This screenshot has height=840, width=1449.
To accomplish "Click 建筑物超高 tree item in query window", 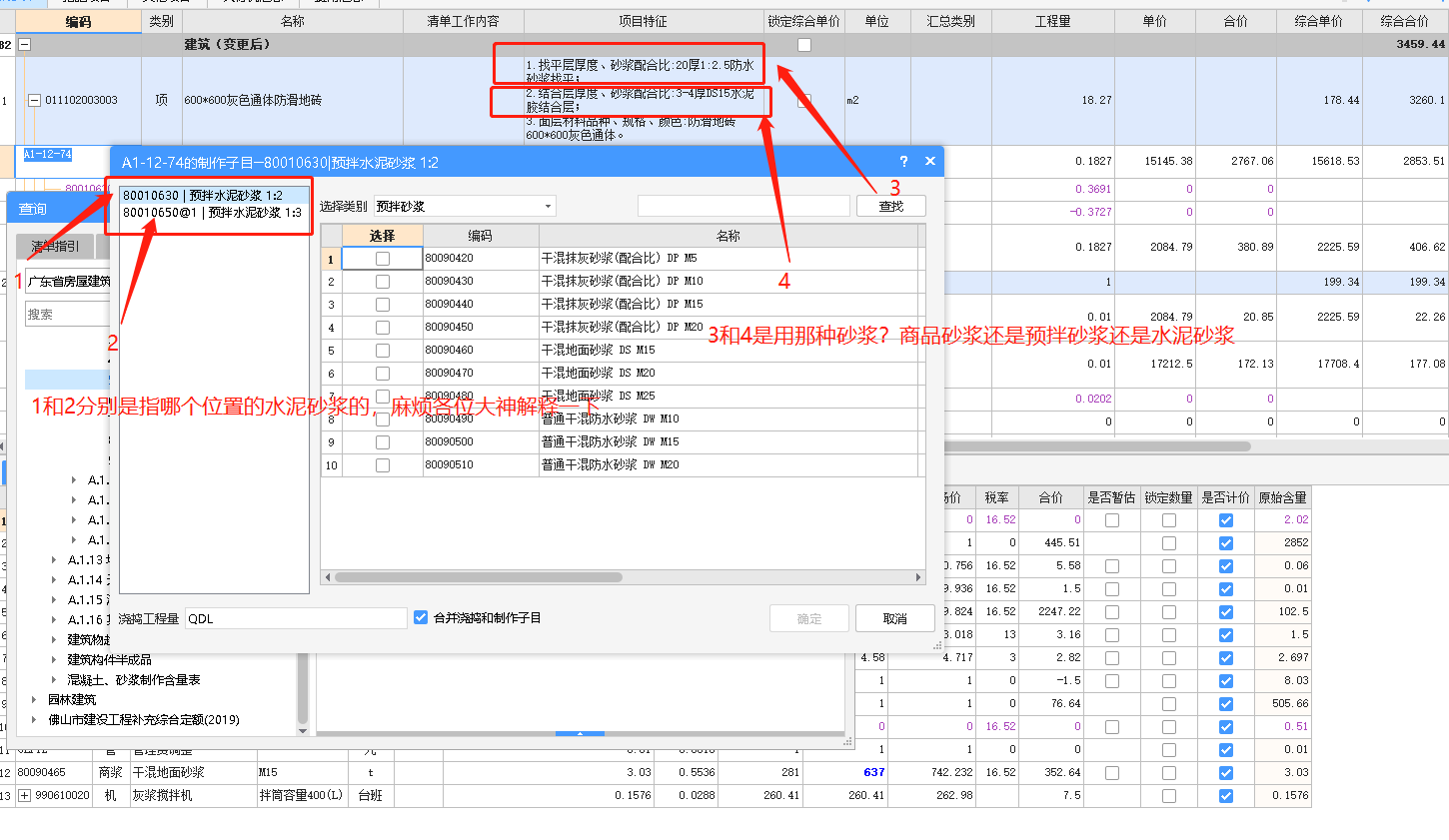I will (89, 639).
